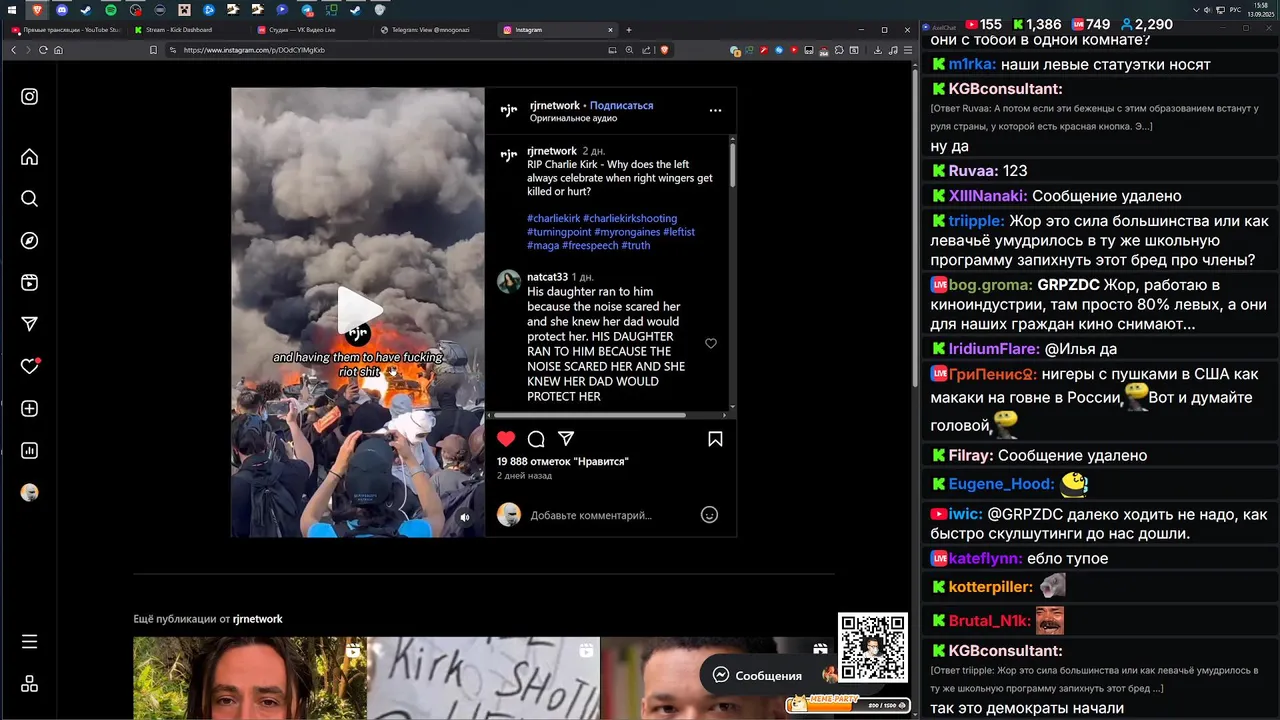1280x720 pixels.
Task: Open the Reels icon in sidebar
Action: click(x=29, y=283)
